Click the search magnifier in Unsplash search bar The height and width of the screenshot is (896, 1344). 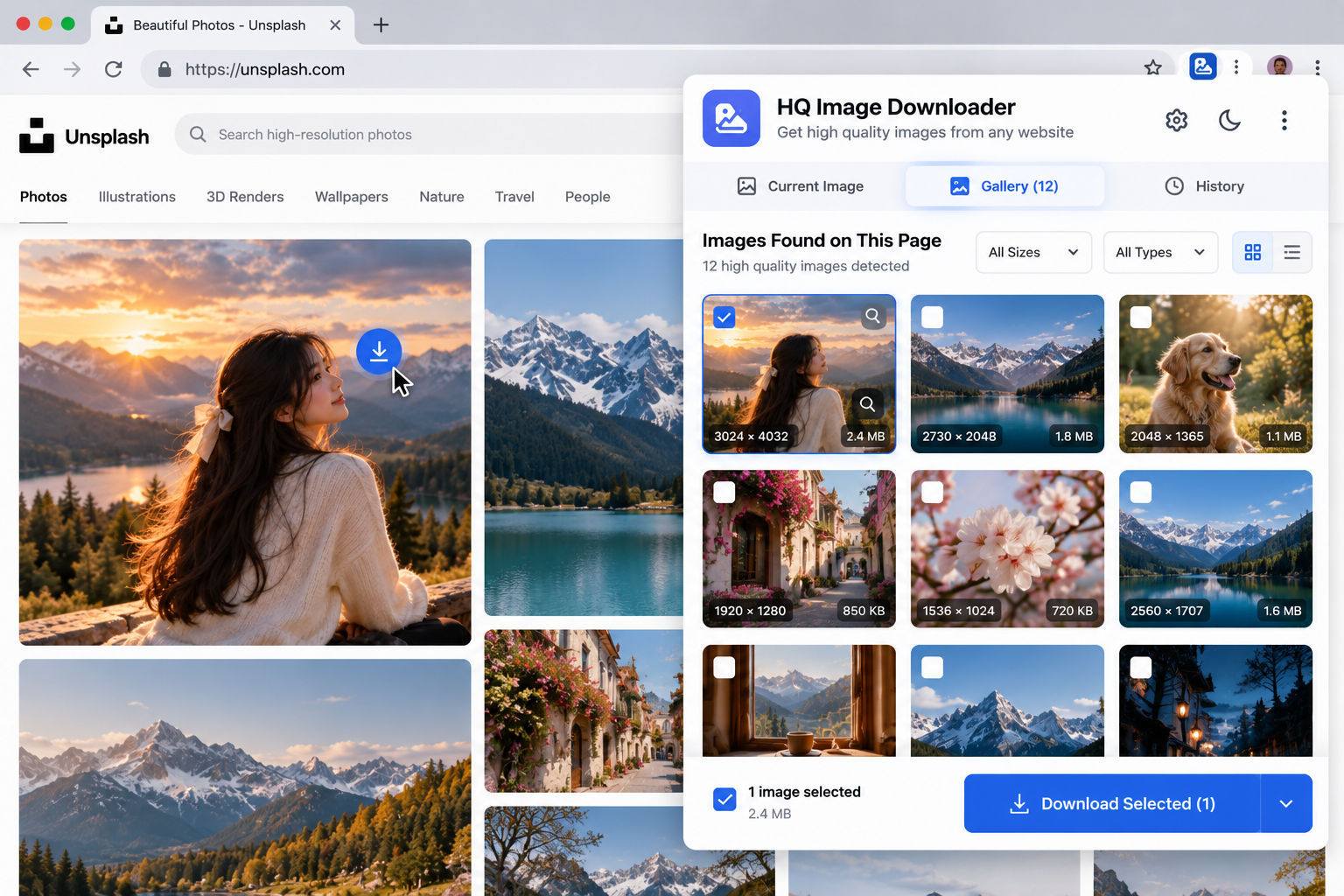pos(198,134)
